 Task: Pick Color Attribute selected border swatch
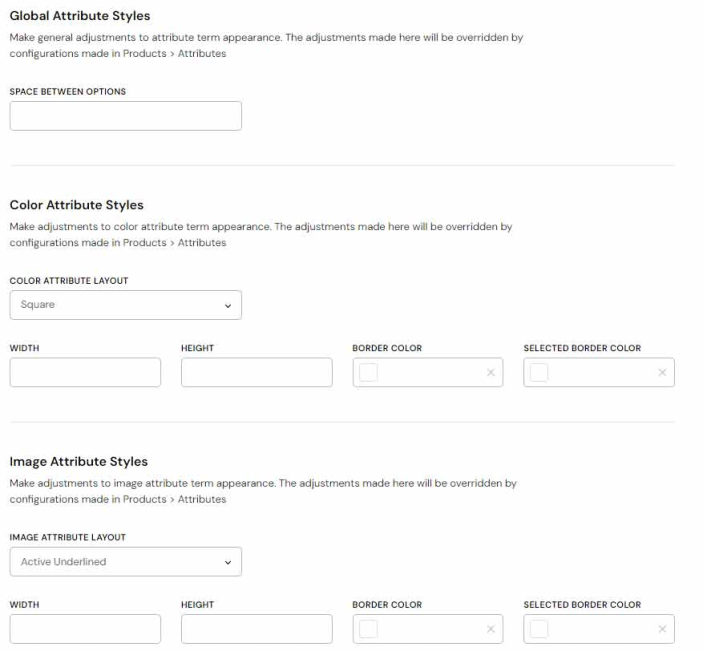tap(539, 373)
